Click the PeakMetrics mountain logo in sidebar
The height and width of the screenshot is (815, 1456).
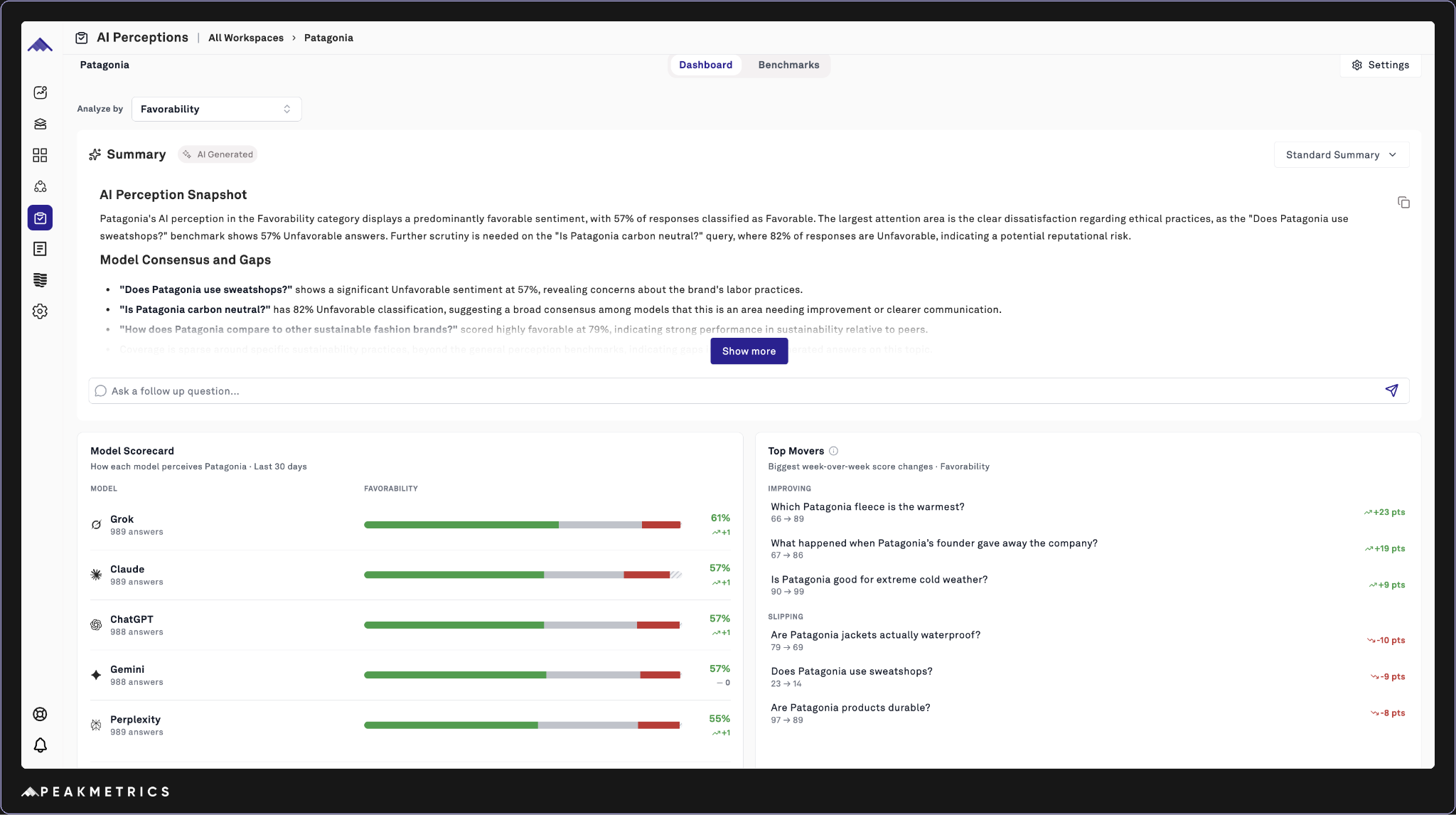(40, 45)
